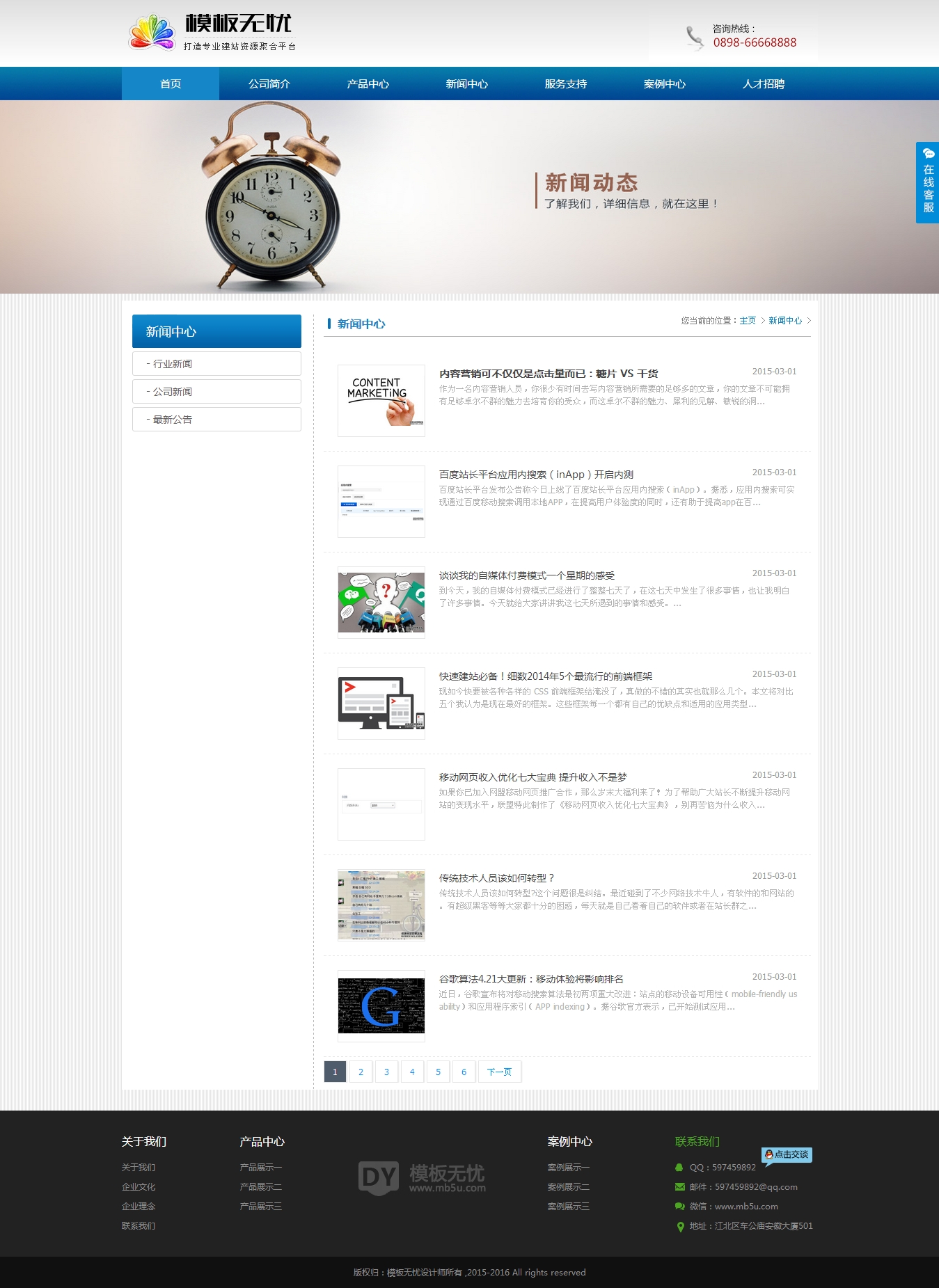Screen dimensions: 939x1288
Task: Open the 传统技术人员该如何转型 article
Action: (496, 878)
